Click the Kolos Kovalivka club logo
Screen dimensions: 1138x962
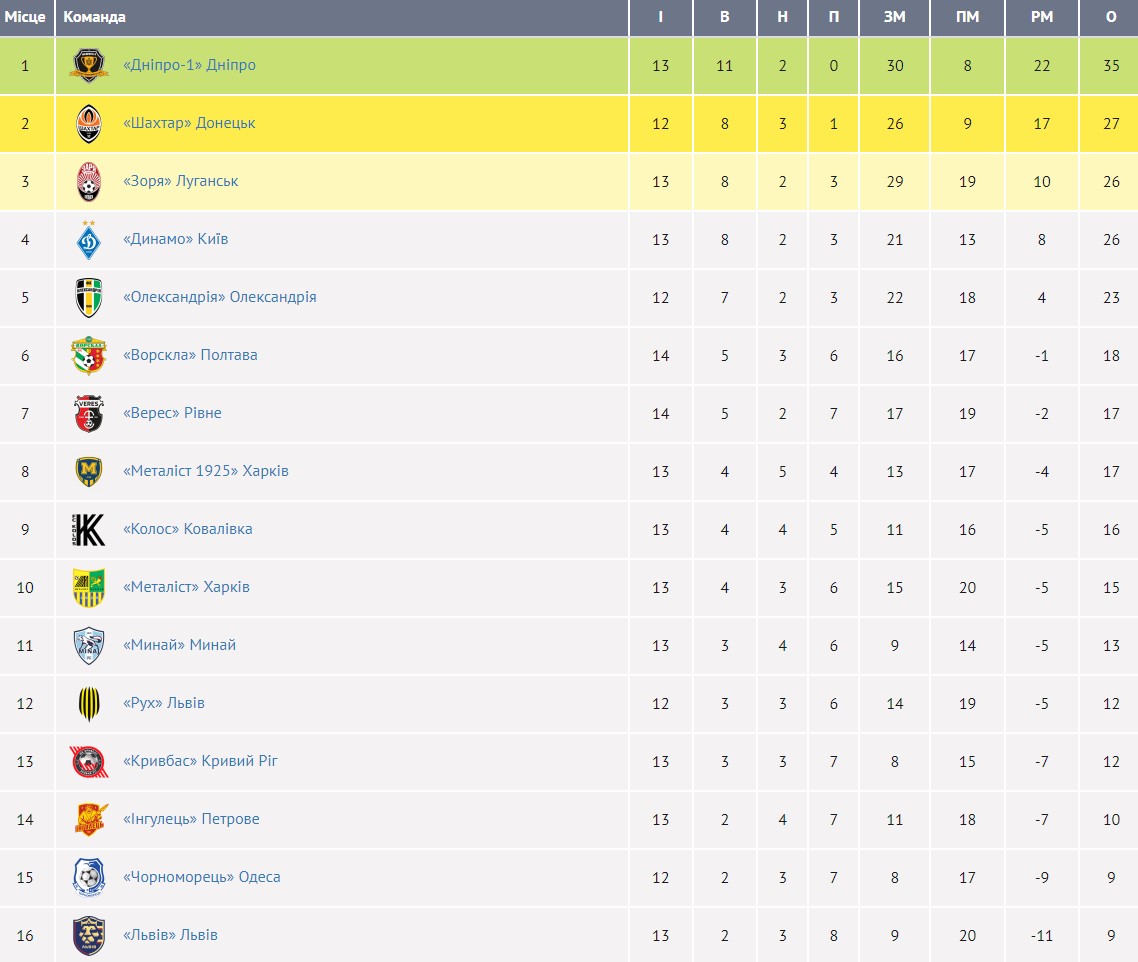coord(89,530)
